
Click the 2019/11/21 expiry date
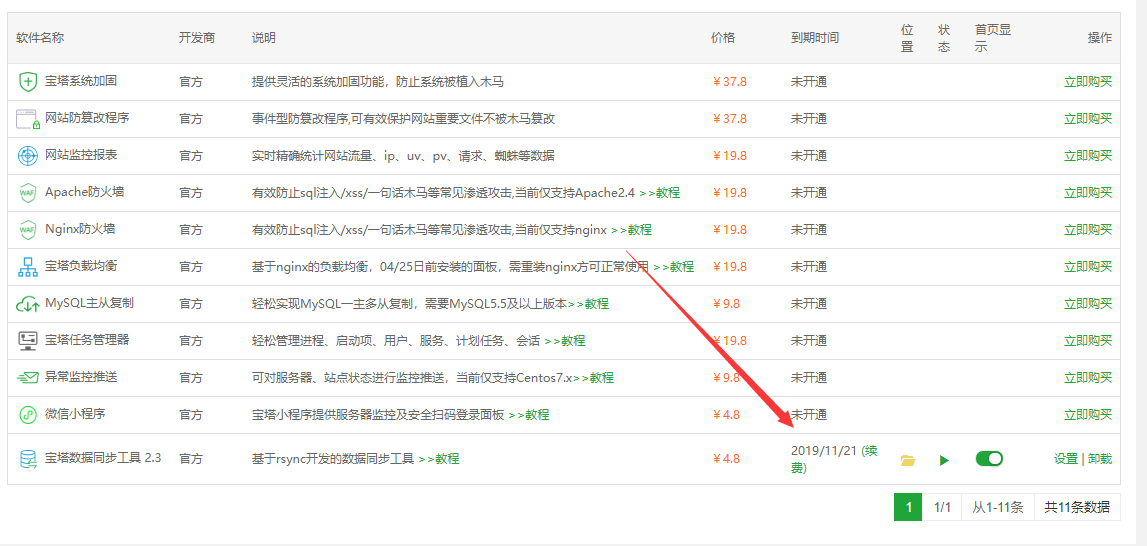tap(824, 451)
